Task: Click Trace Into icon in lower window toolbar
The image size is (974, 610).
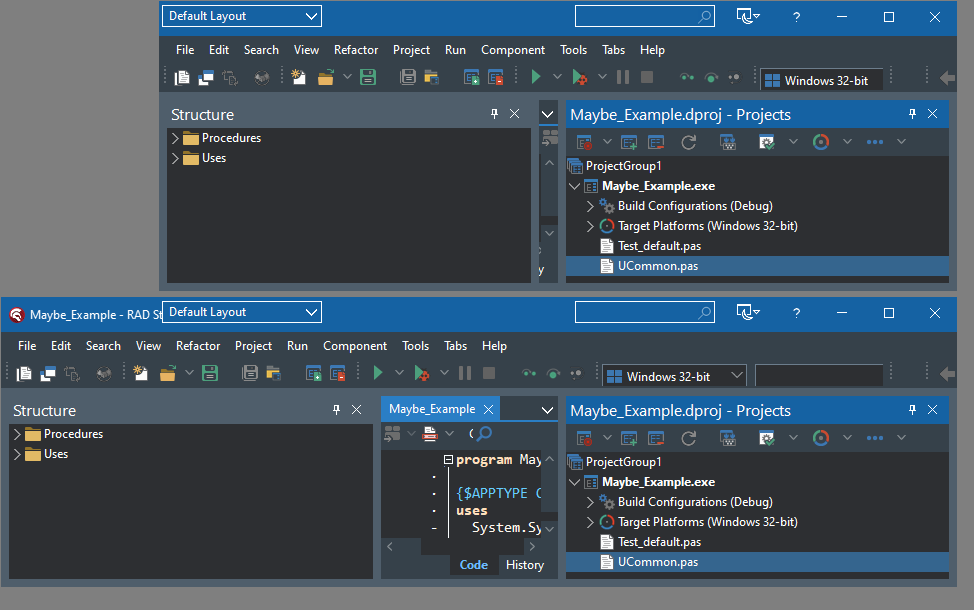Action: tap(529, 373)
